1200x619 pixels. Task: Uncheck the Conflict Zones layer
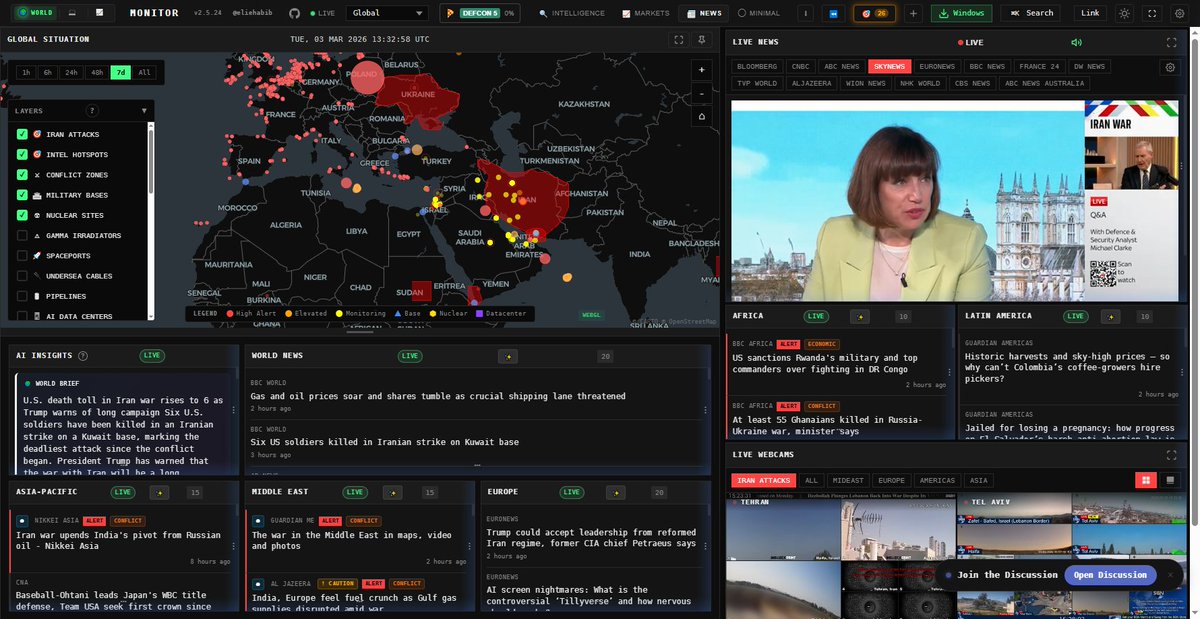pyautogui.click(x=22, y=175)
